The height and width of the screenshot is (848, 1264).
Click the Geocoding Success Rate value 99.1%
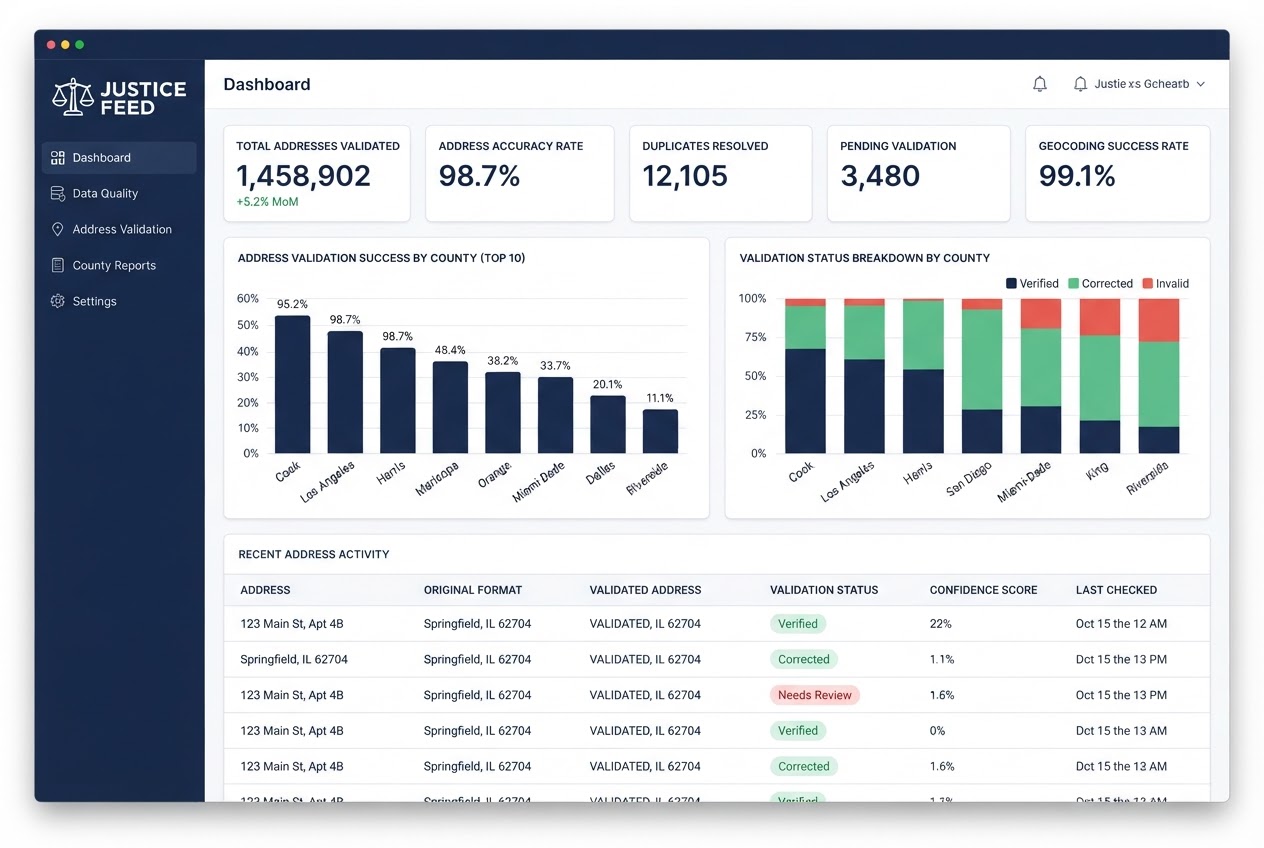point(1077,176)
